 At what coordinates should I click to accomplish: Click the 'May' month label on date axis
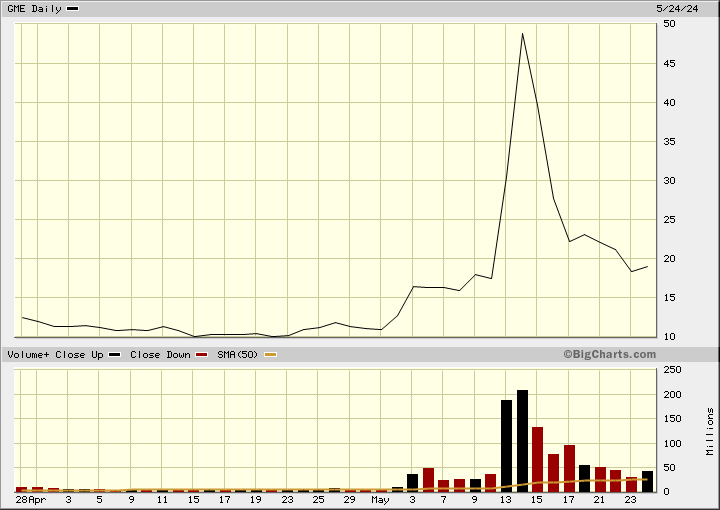click(381, 500)
